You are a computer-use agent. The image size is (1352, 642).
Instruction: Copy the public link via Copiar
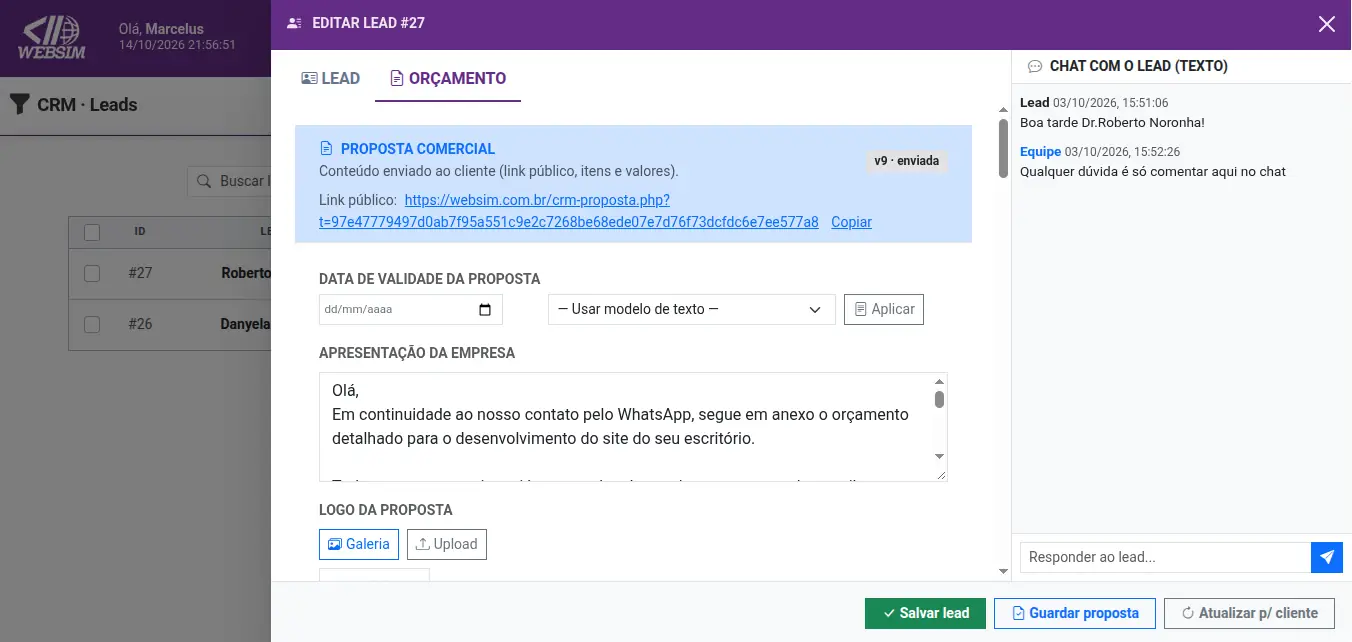851,222
